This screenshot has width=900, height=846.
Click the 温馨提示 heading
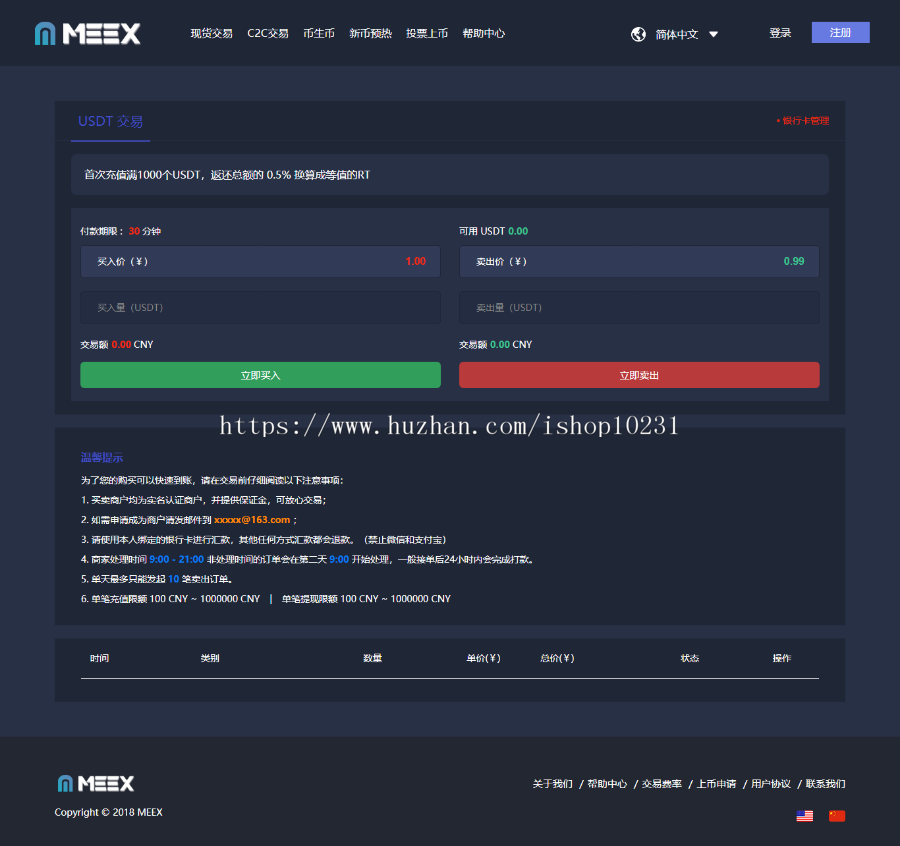click(x=102, y=457)
